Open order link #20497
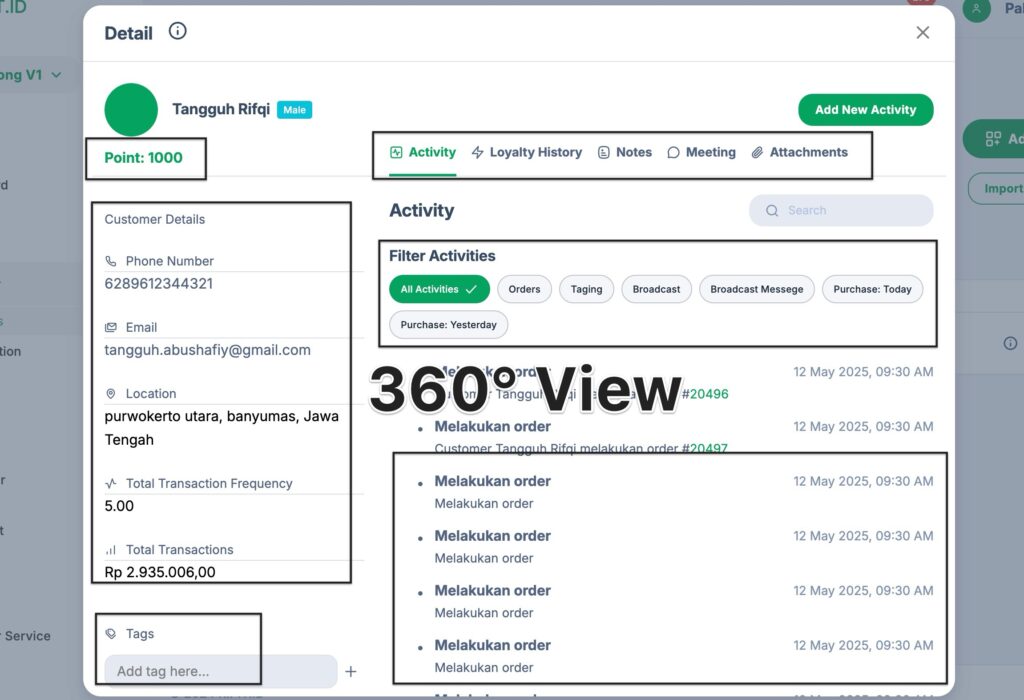 coord(709,449)
